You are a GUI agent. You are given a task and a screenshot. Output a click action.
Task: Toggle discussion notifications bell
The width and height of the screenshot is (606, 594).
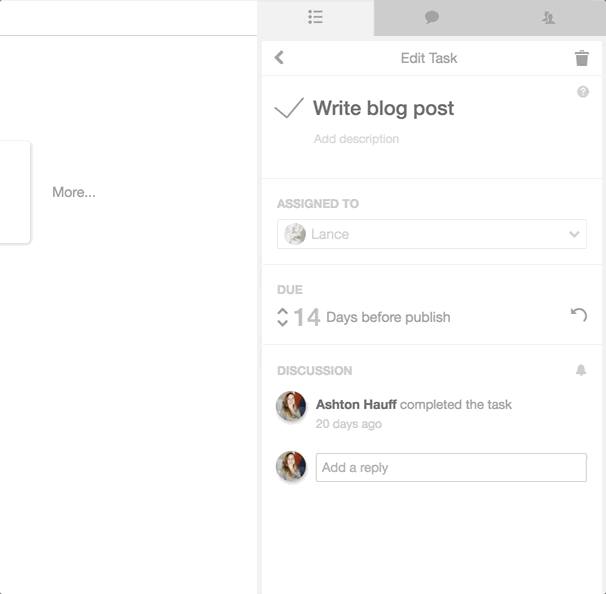(581, 370)
